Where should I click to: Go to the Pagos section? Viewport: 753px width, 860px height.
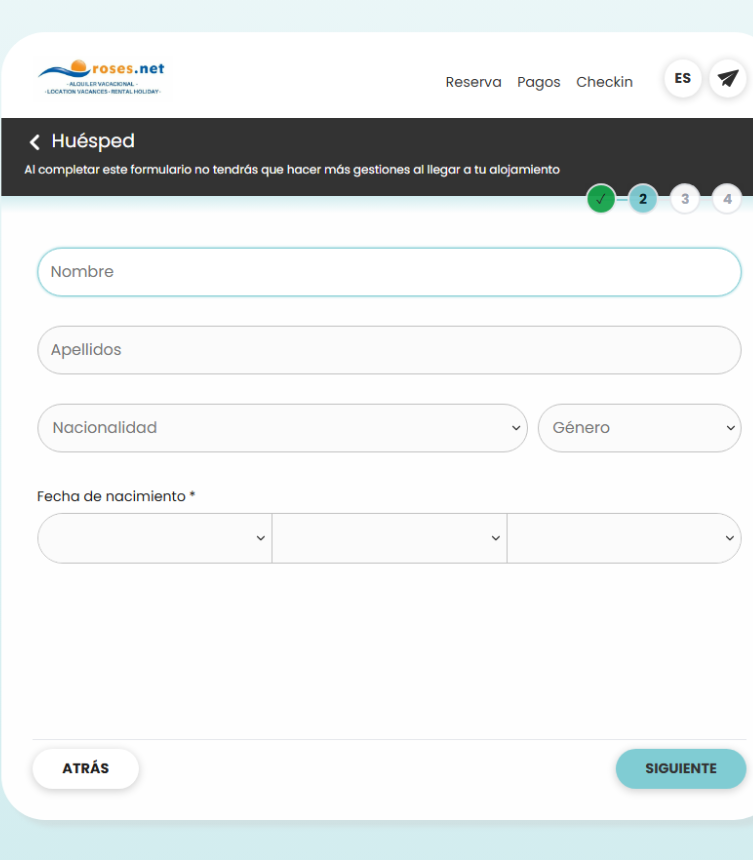pos(539,82)
